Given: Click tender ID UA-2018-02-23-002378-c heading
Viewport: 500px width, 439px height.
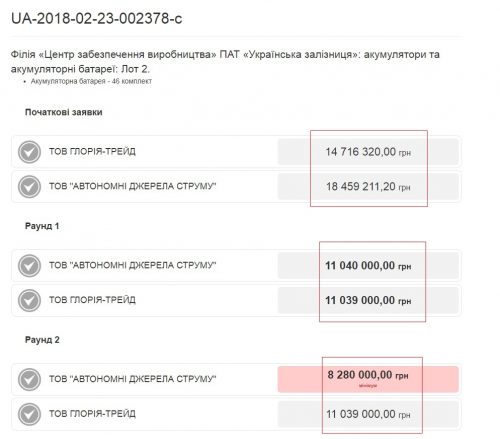Looking at the screenshot, I should (x=97, y=19).
